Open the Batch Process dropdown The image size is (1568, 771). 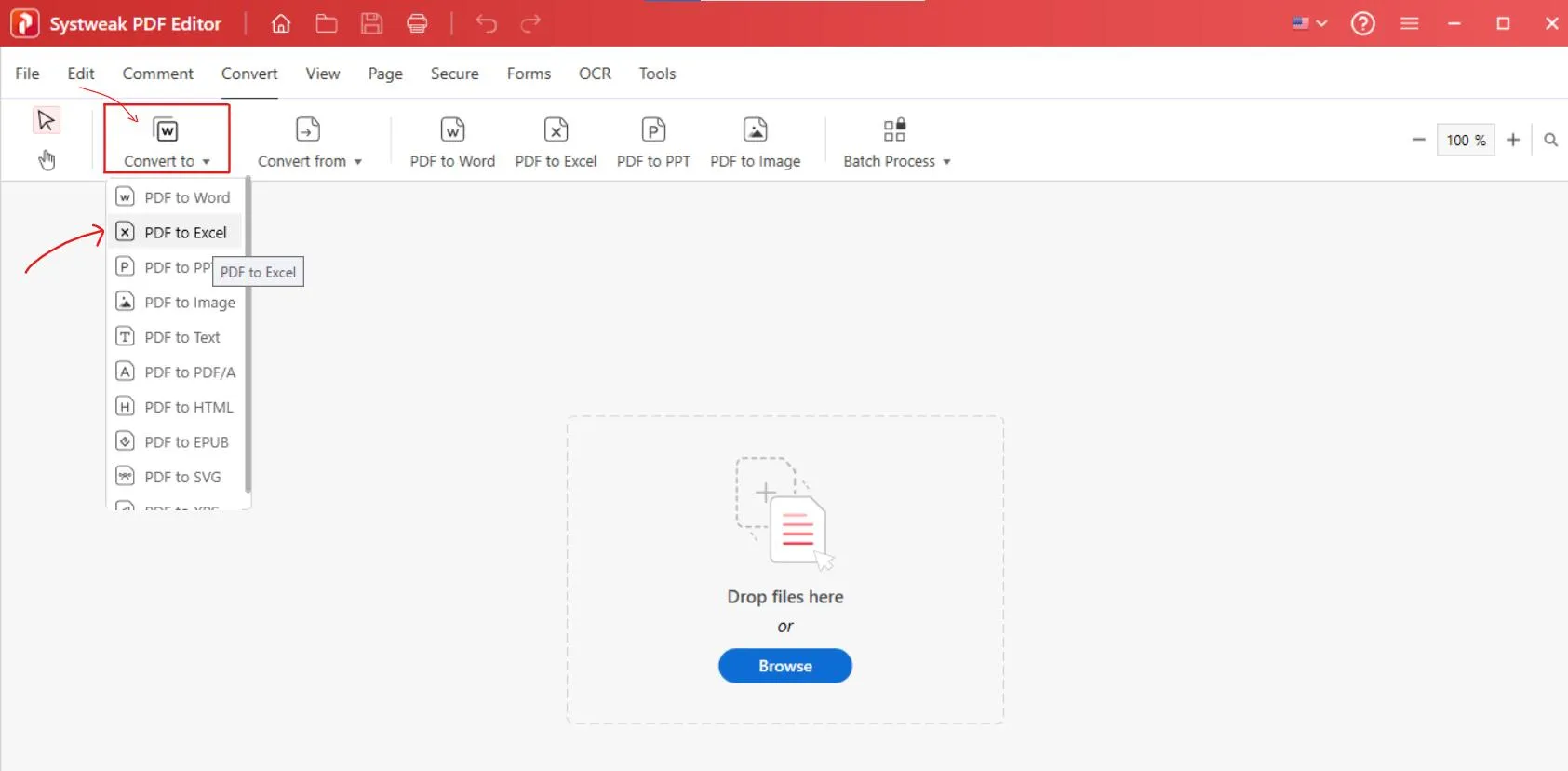click(x=896, y=142)
